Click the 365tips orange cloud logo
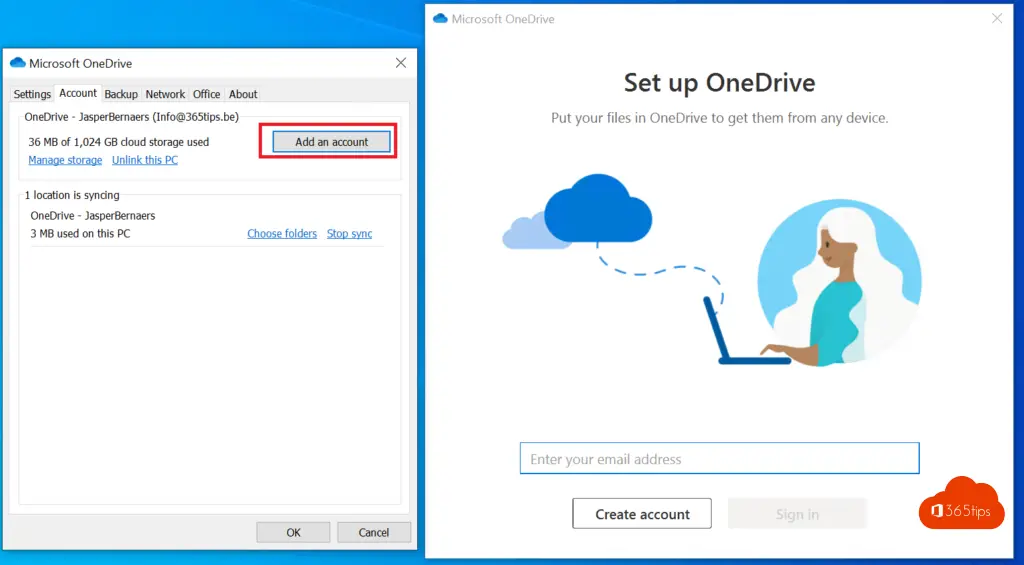This screenshot has height=565, width=1024. 960,505
